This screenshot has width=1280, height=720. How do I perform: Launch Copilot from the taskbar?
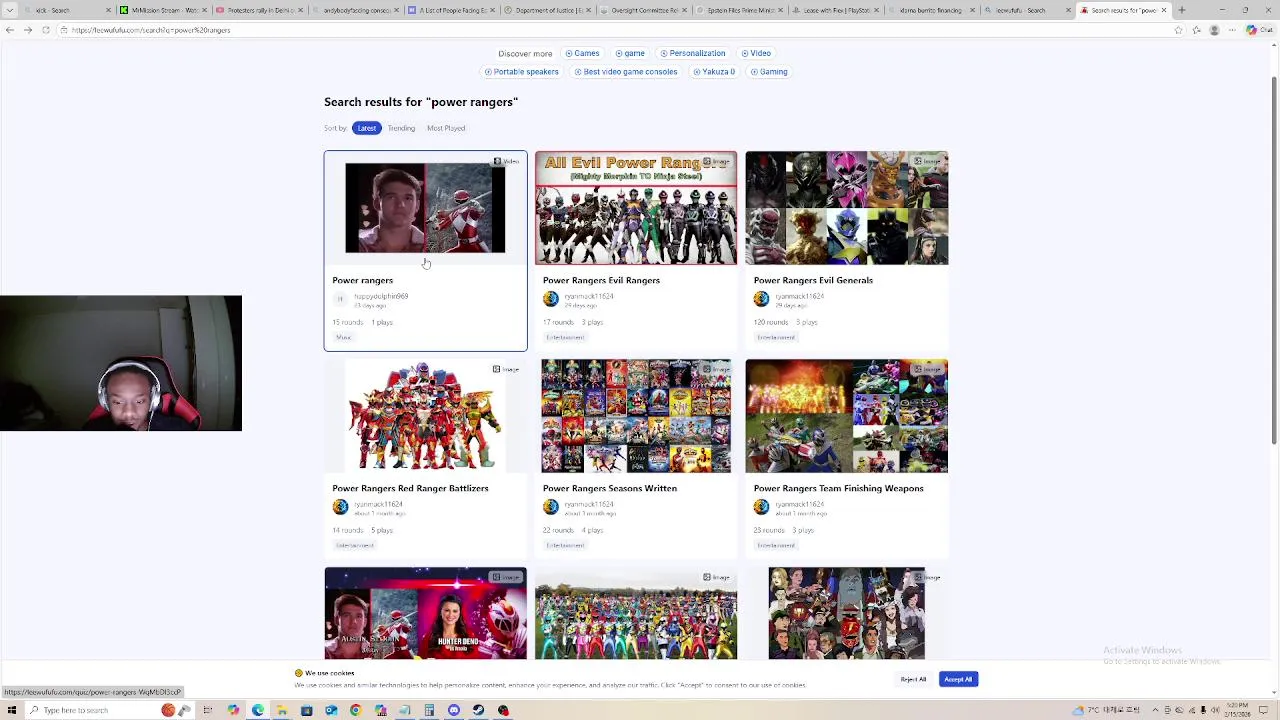(233, 710)
